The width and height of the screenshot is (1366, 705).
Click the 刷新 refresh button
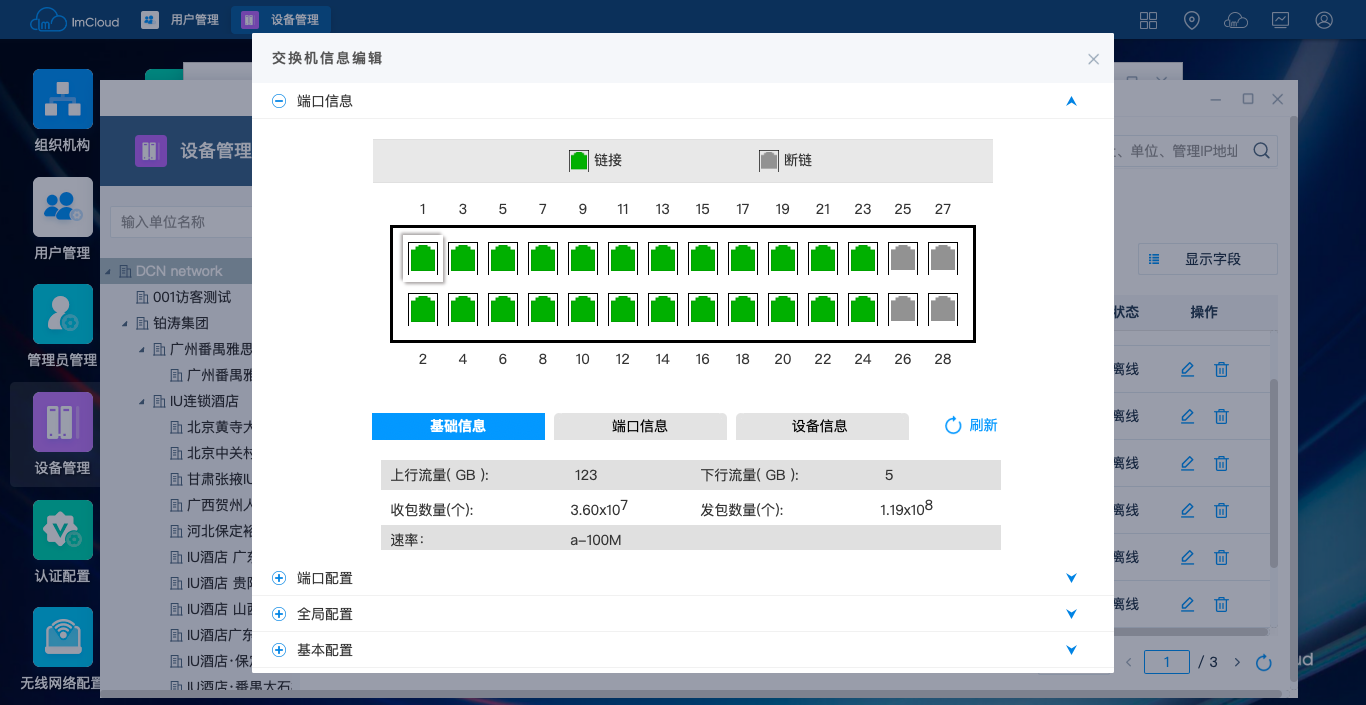tap(971, 425)
